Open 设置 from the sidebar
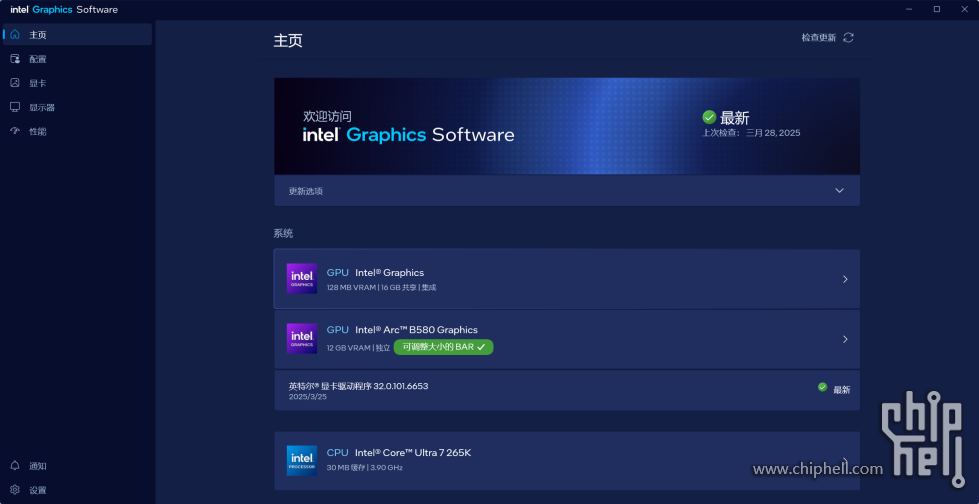979x504 pixels. pos(77,490)
